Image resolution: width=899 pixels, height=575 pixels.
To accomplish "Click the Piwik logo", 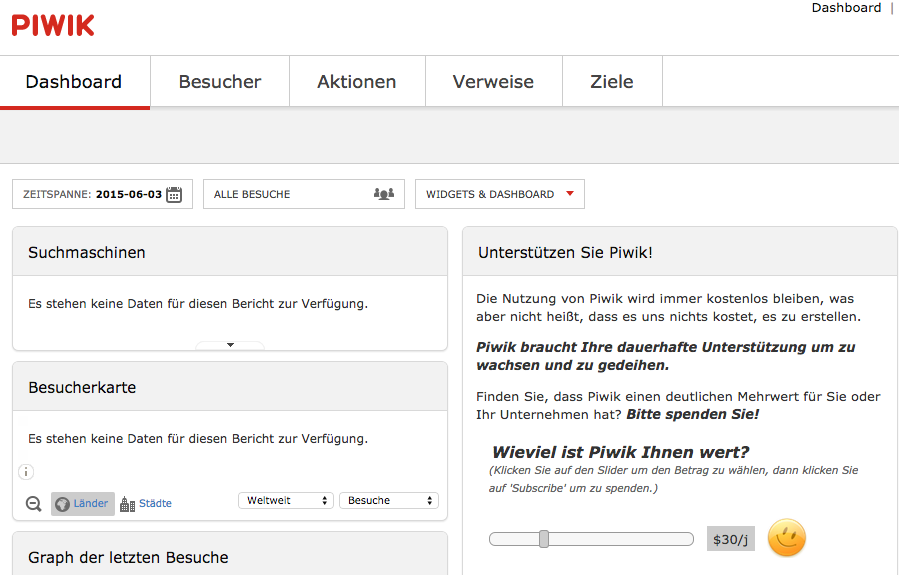I will click(53, 25).
